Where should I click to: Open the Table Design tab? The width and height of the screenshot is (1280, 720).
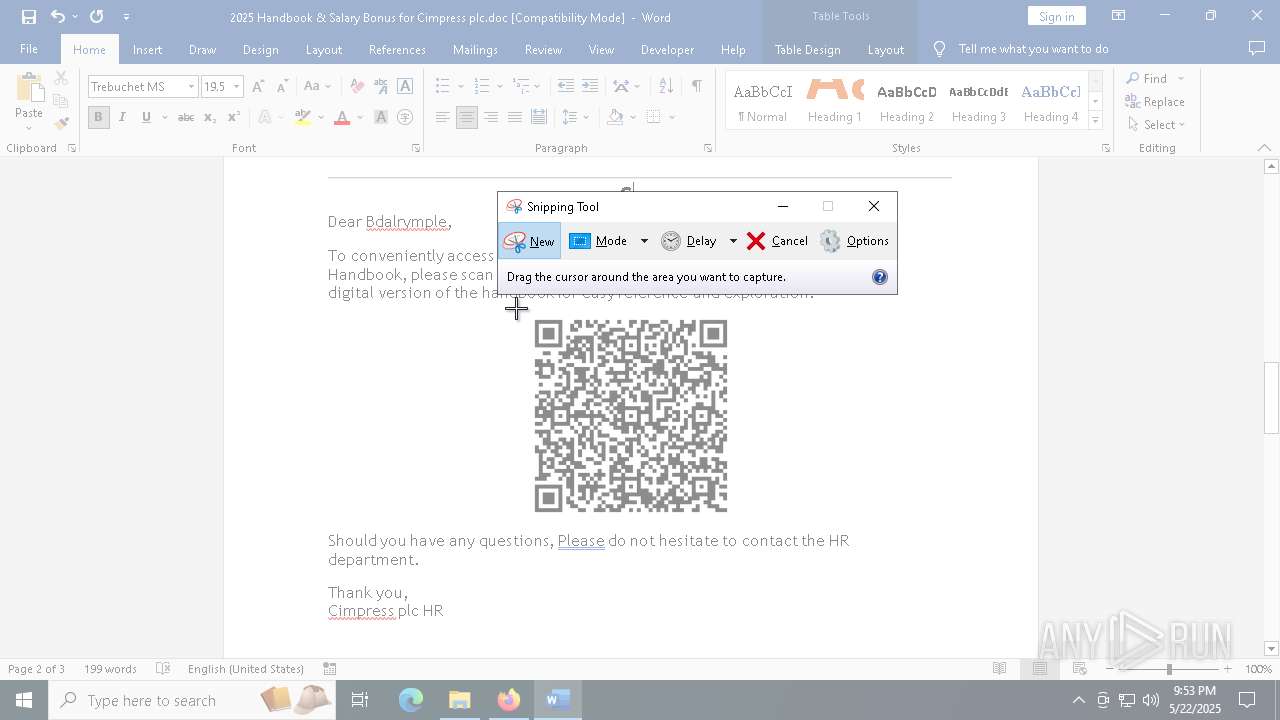coord(807,49)
